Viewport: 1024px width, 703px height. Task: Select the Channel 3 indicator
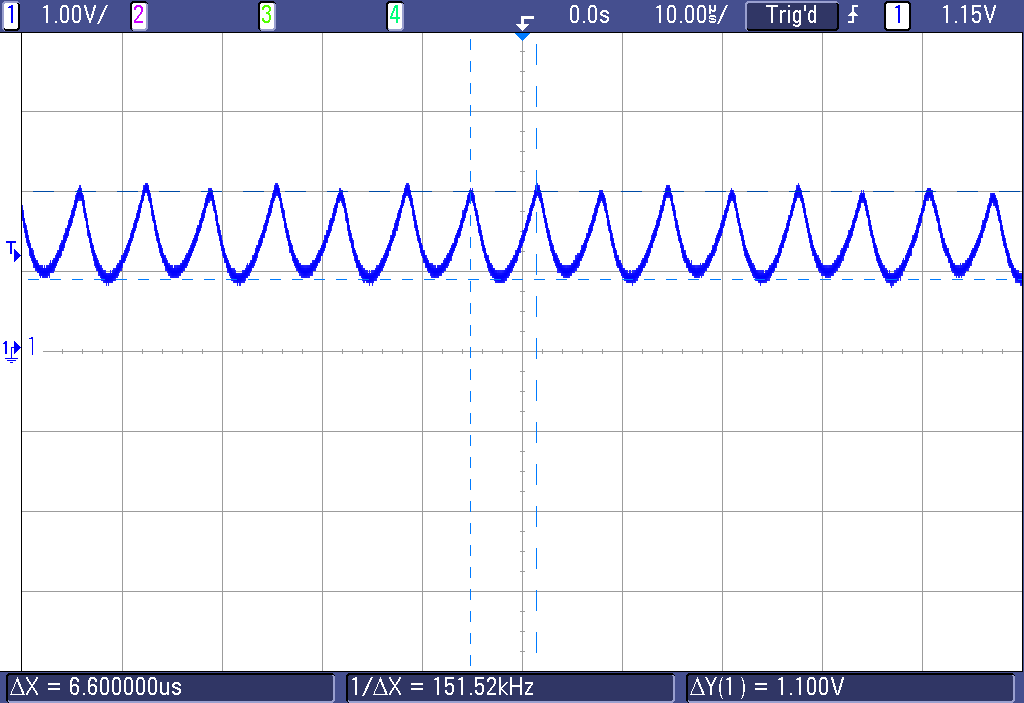(267, 15)
